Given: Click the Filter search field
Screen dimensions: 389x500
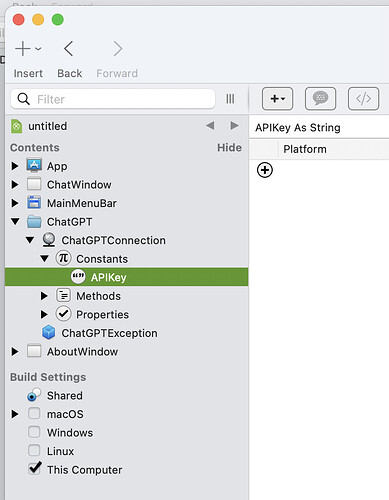Looking at the screenshot, I should 113,99.
